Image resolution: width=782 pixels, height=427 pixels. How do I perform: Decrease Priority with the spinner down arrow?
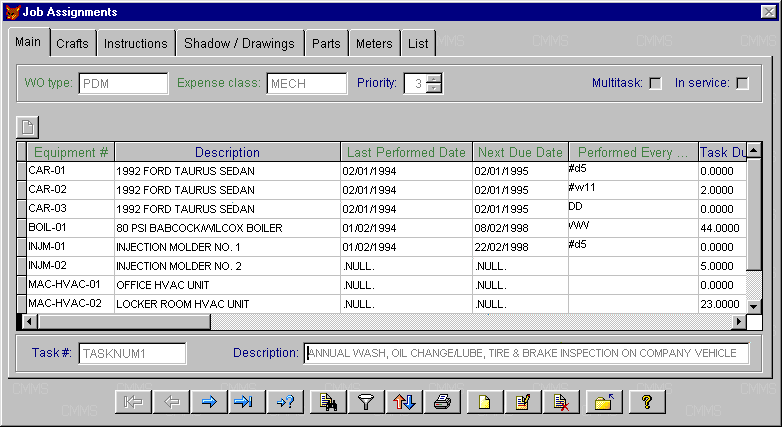pos(433,89)
